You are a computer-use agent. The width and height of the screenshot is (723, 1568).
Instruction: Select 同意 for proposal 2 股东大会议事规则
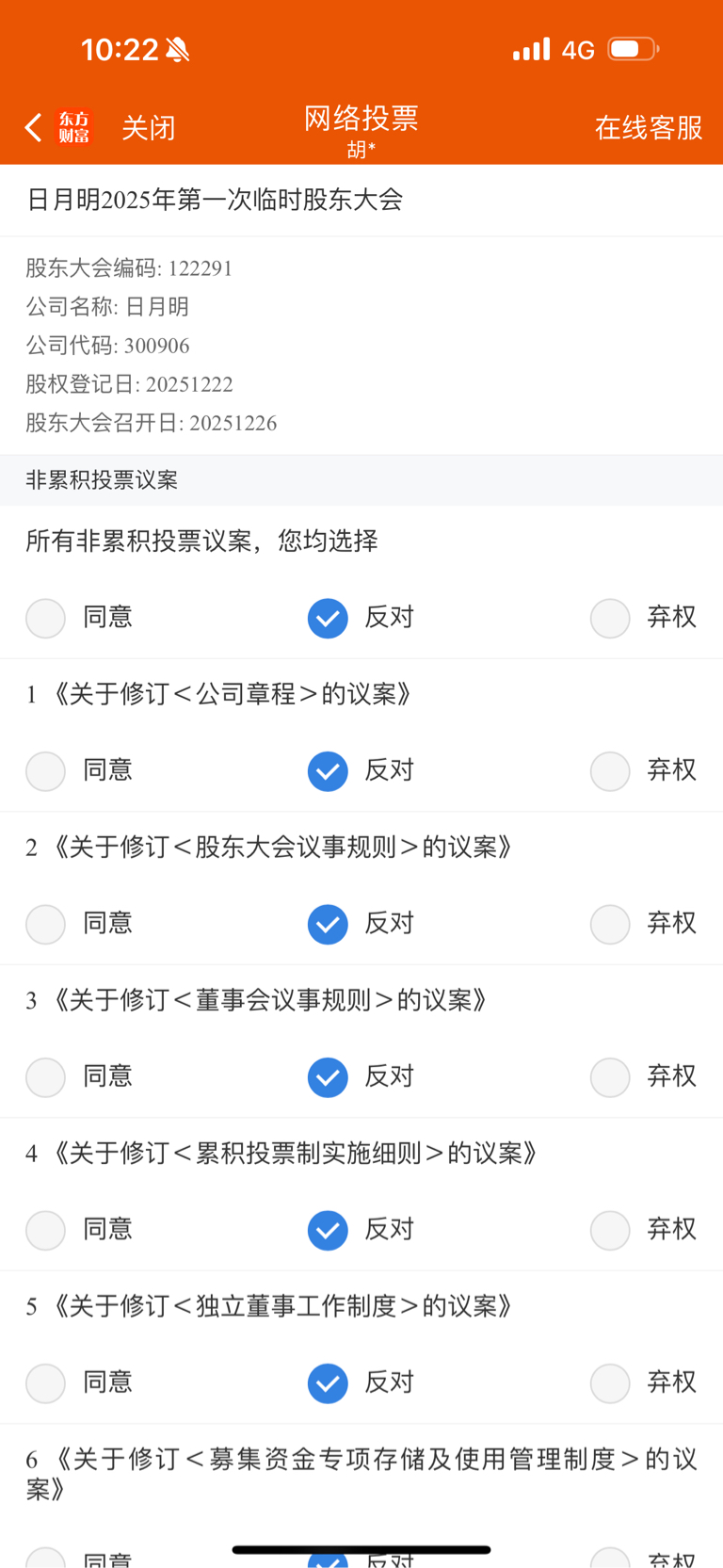(x=46, y=924)
